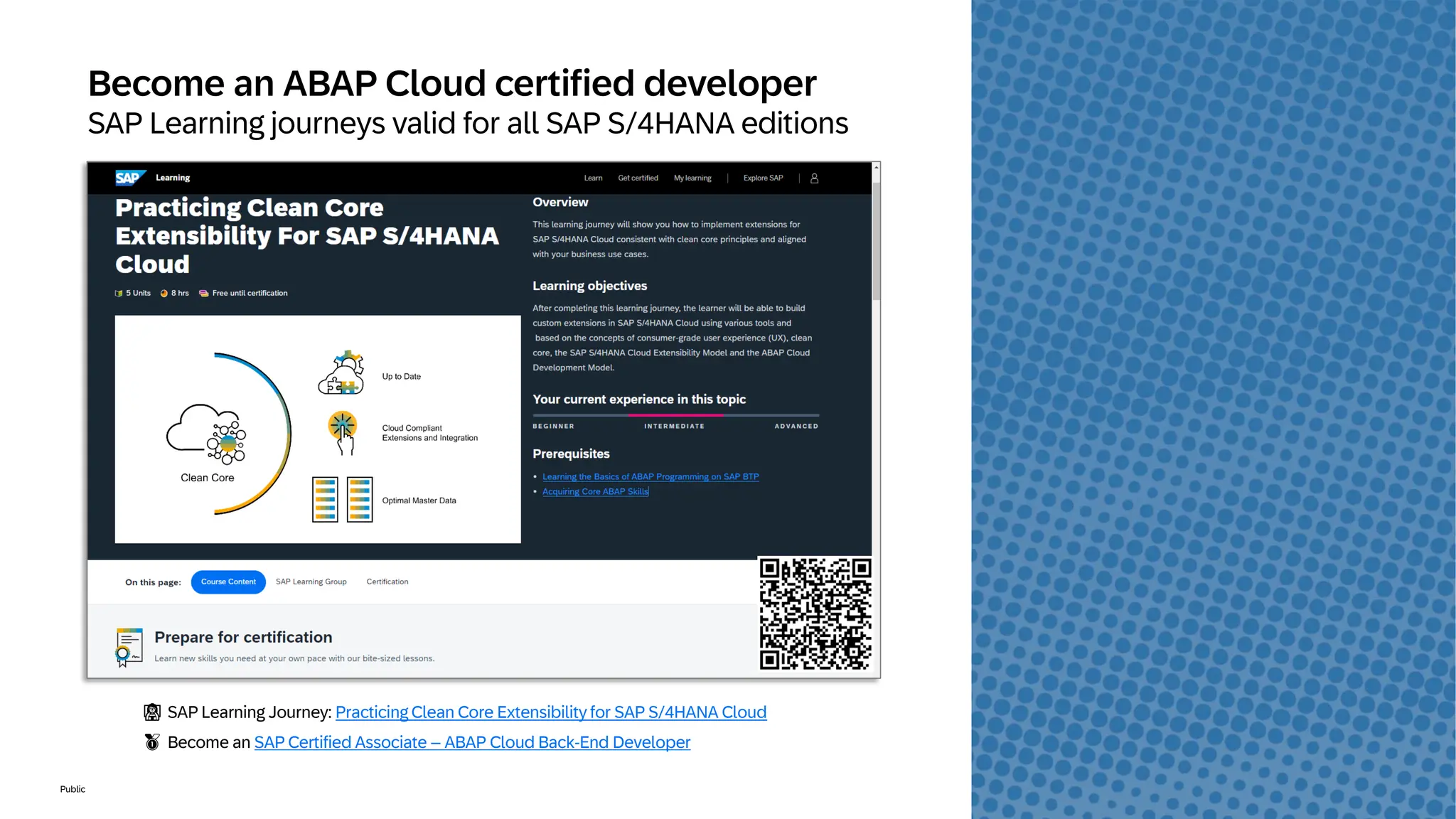This screenshot has width=1456, height=819.
Task: Click the 8 hrs clock icon
Action: point(164,293)
